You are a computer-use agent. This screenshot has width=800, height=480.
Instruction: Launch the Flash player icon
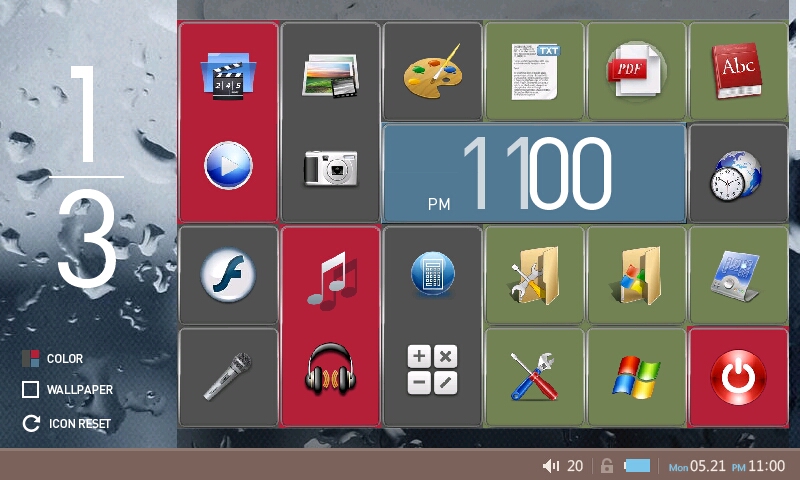(228, 275)
